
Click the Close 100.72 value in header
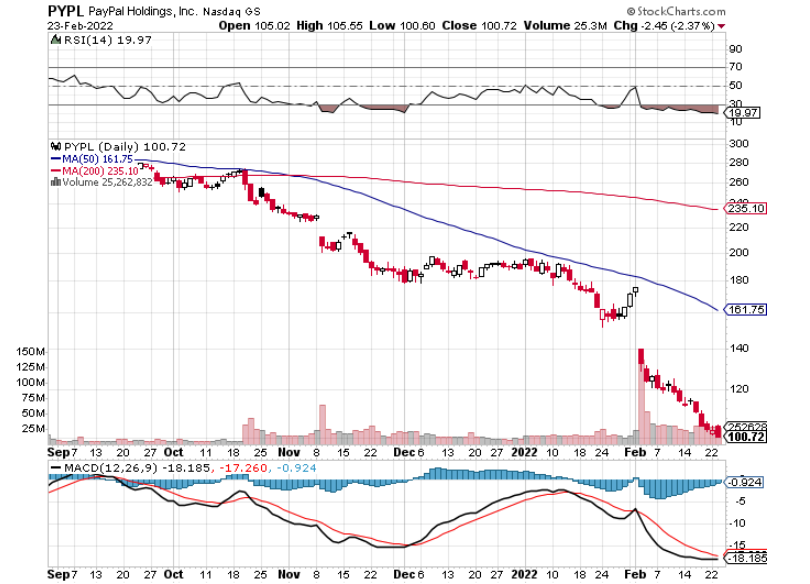tap(479, 25)
